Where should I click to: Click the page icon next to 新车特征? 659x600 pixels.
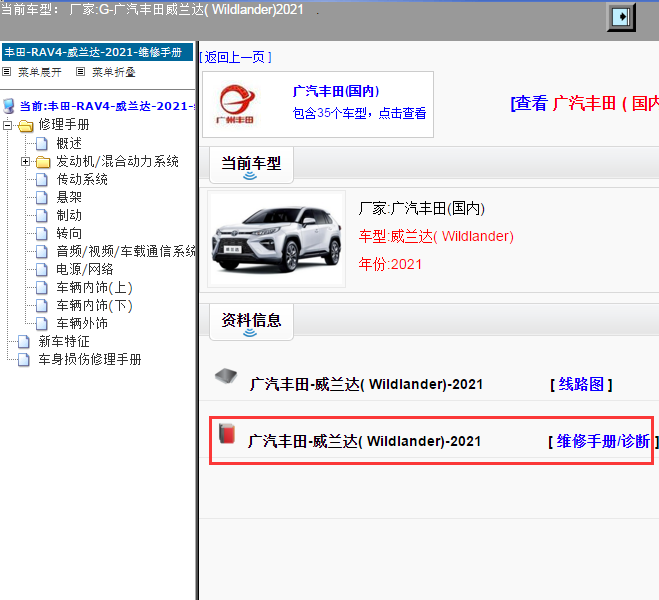[24, 342]
